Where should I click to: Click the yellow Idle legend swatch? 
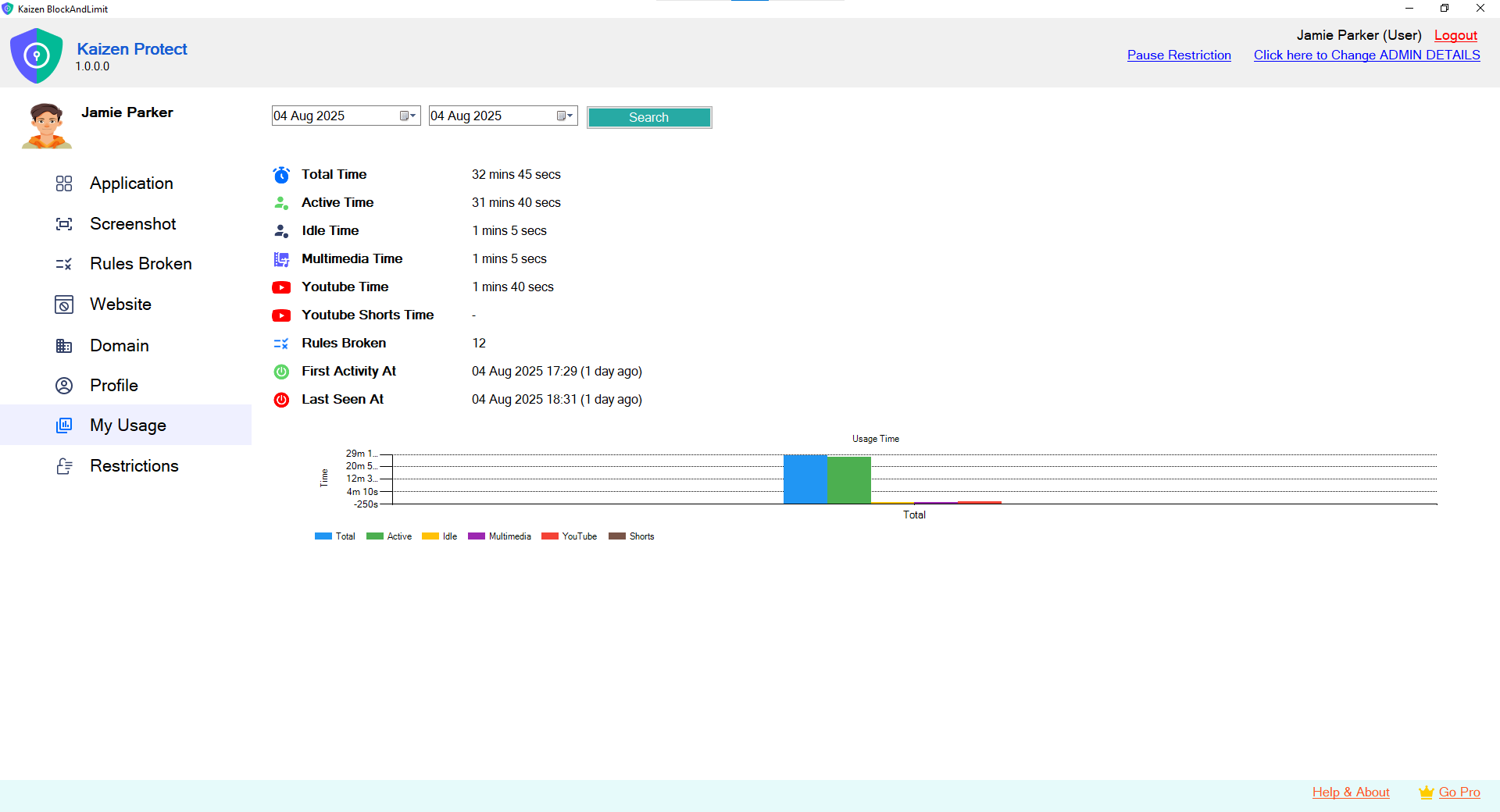tap(430, 536)
